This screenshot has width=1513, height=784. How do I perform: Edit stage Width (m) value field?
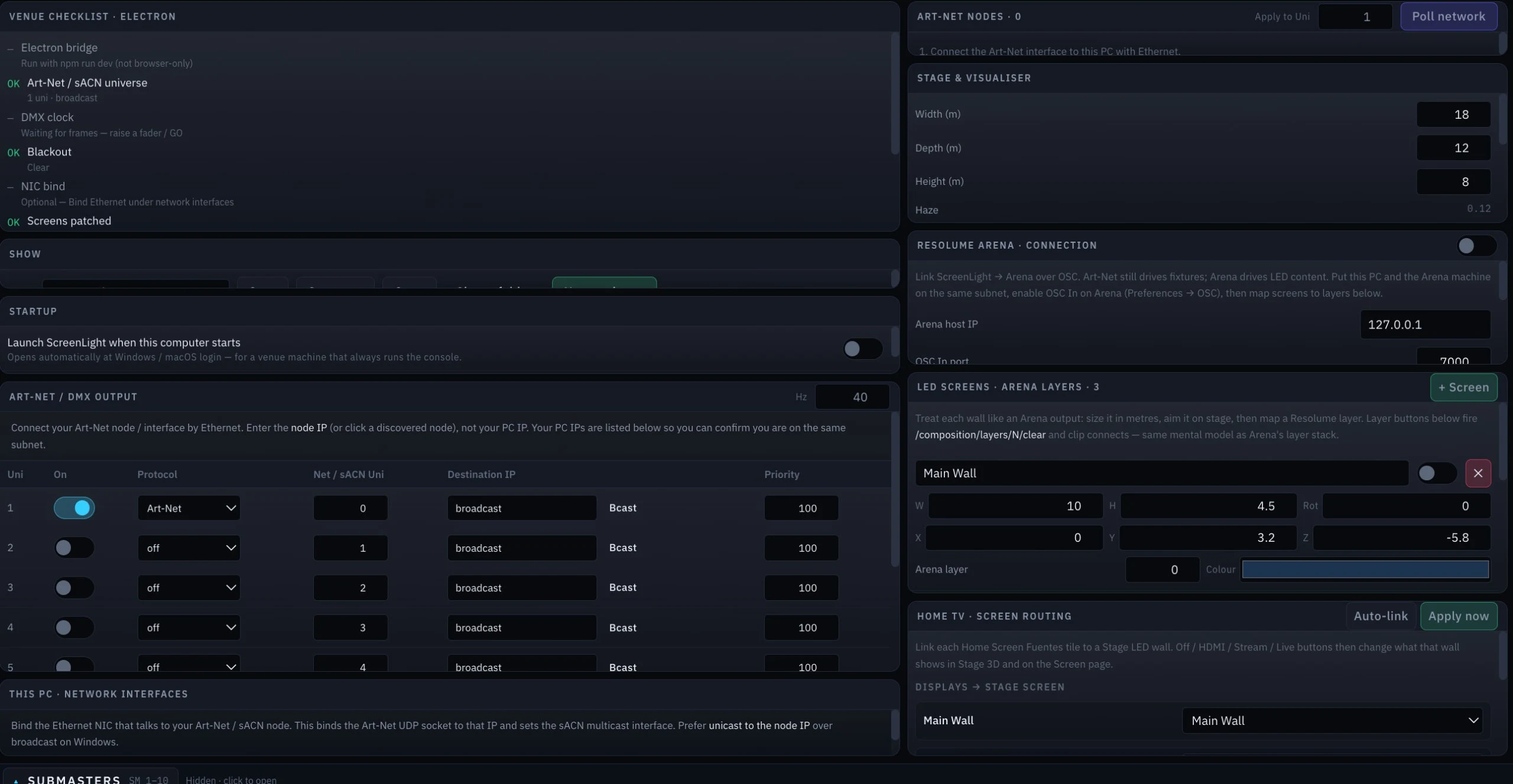pyautogui.click(x=1453, y=115)
